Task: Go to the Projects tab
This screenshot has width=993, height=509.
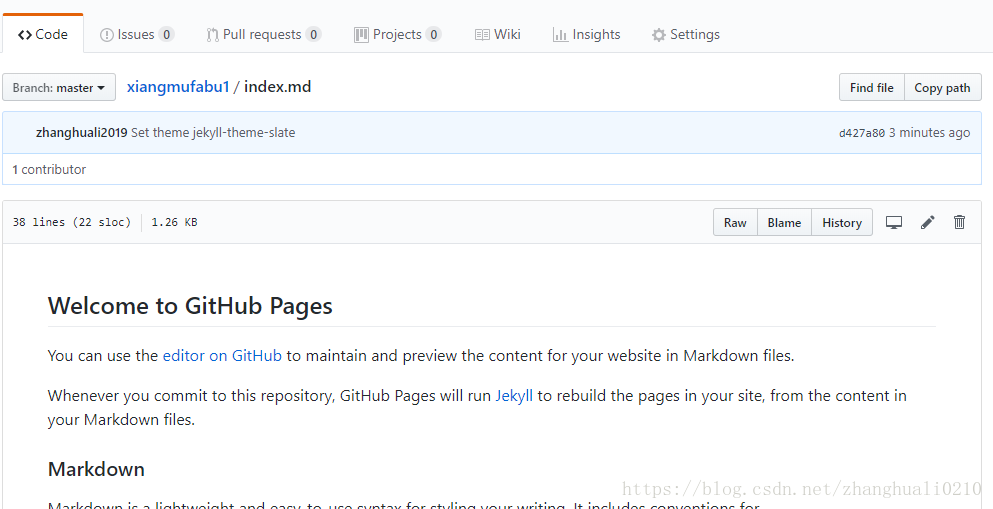Action: coord(398,34)
